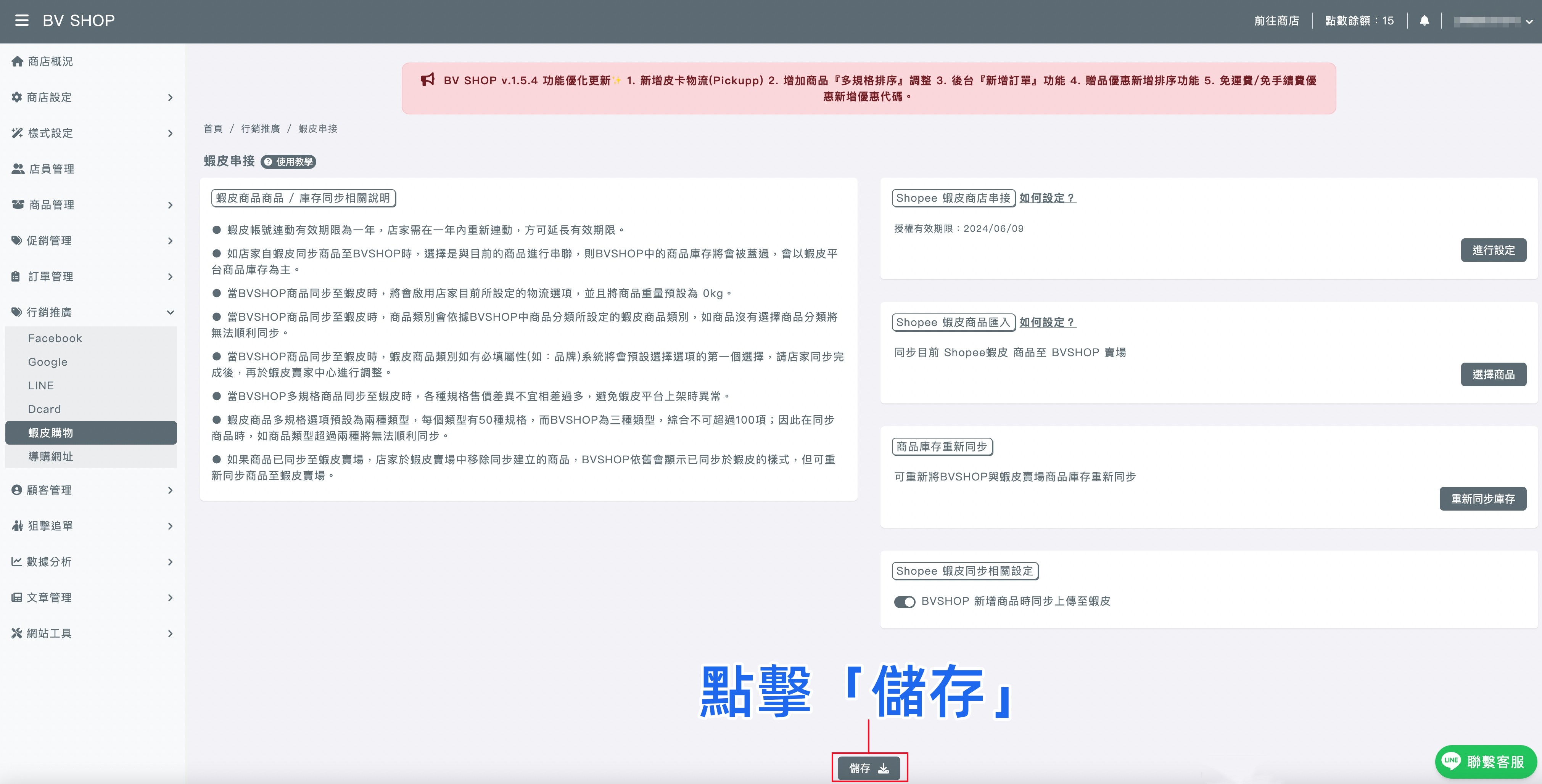Click the LINE logo in 聯繫客服
Image resolution: width=1542 pixels, height=784 pixels.
(x=1451, y=761)
